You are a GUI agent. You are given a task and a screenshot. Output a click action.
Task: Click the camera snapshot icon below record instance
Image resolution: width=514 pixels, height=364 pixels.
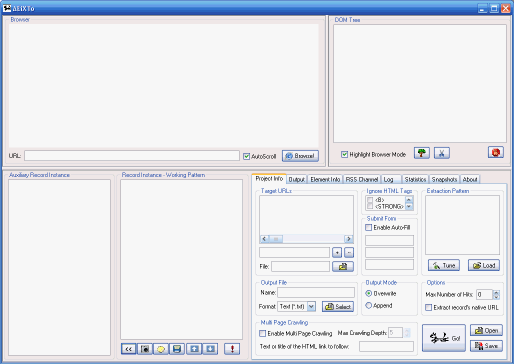click(145, 349)
